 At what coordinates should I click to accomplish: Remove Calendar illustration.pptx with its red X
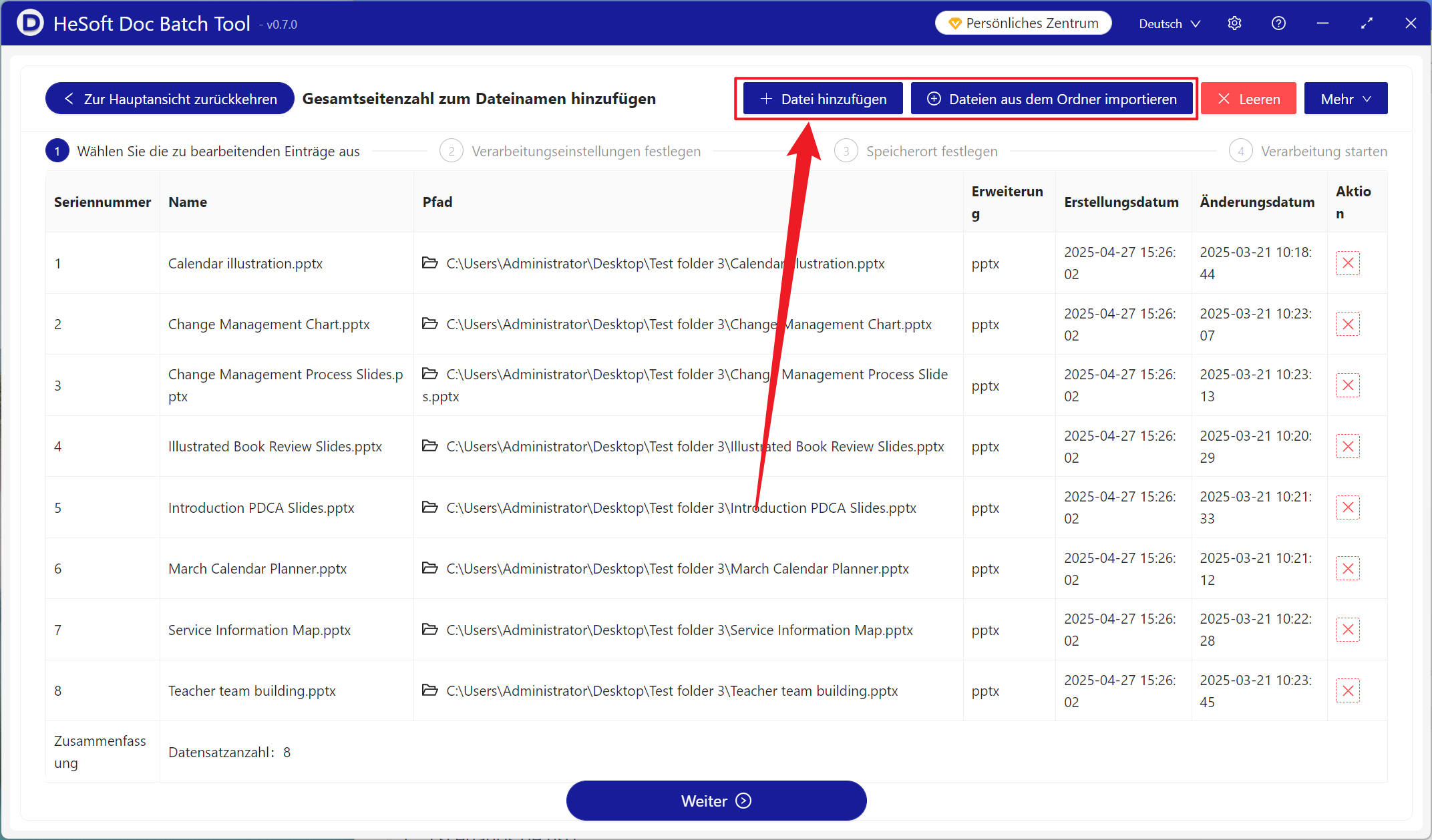pos(1348,263)
